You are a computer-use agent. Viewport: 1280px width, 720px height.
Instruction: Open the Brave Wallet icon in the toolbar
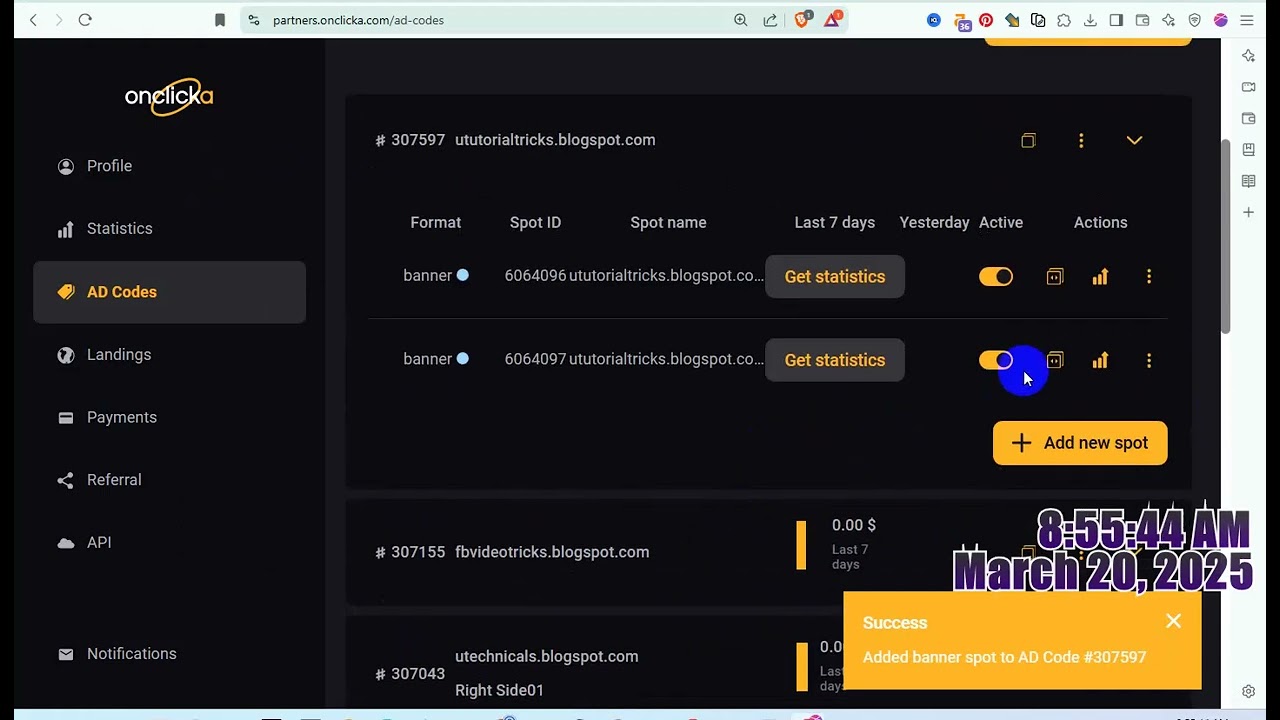1142,20
